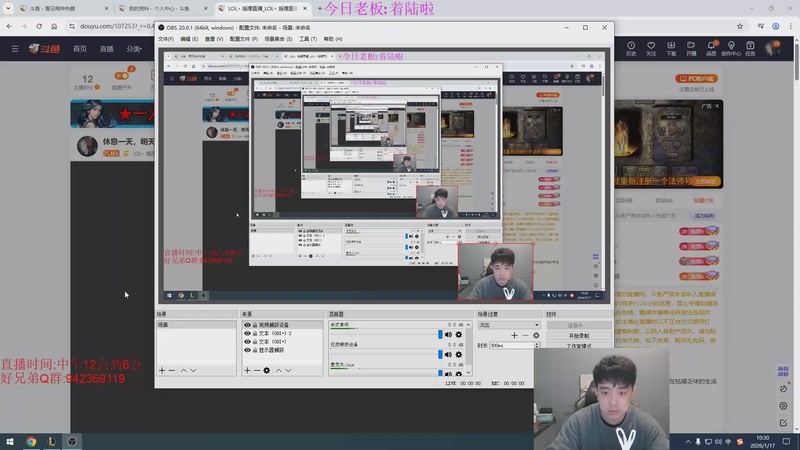Move selected scene down

click(193, 370)
